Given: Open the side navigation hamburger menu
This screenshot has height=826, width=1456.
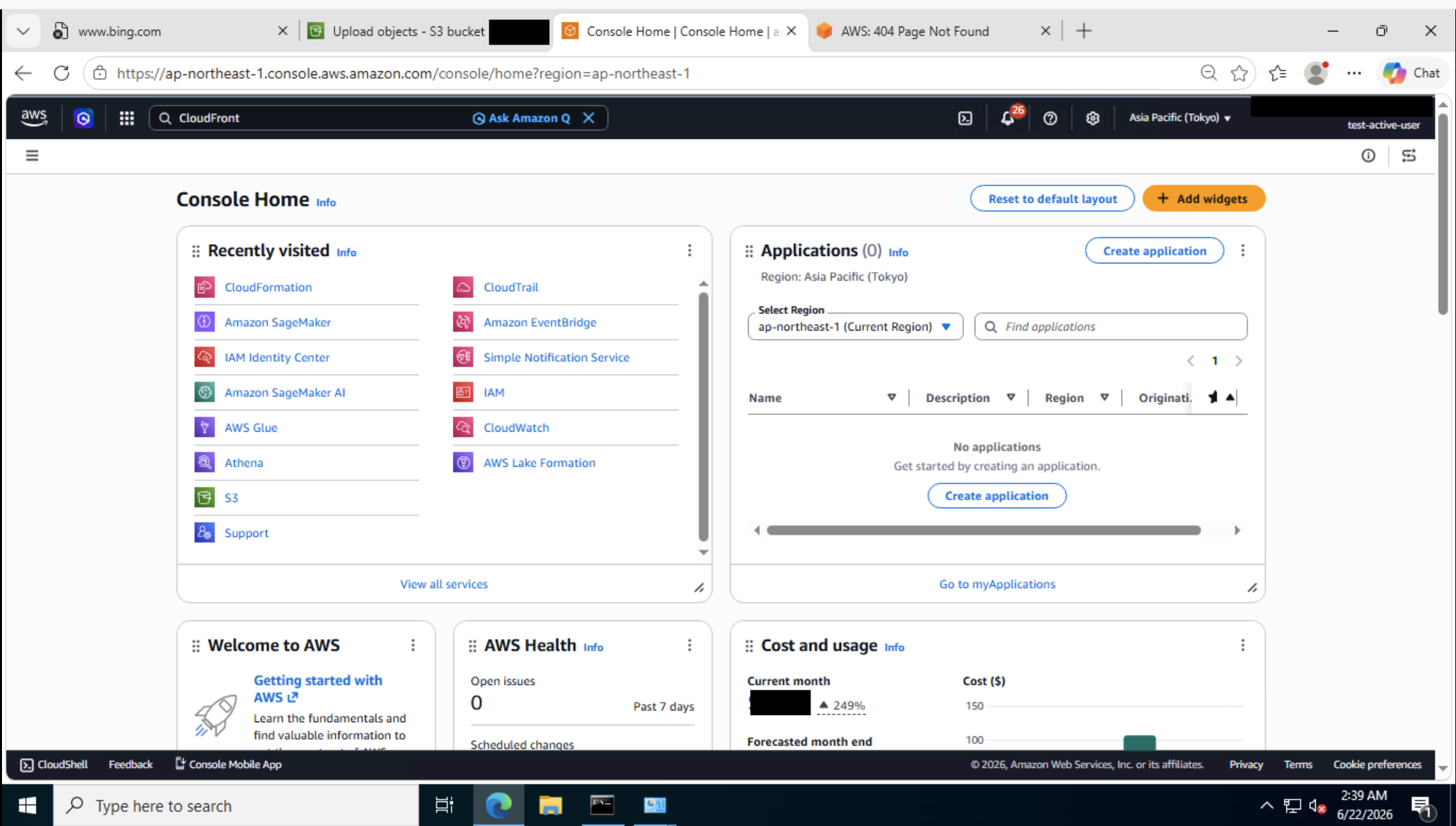Looking at the screenshot, I should [32, 156].
